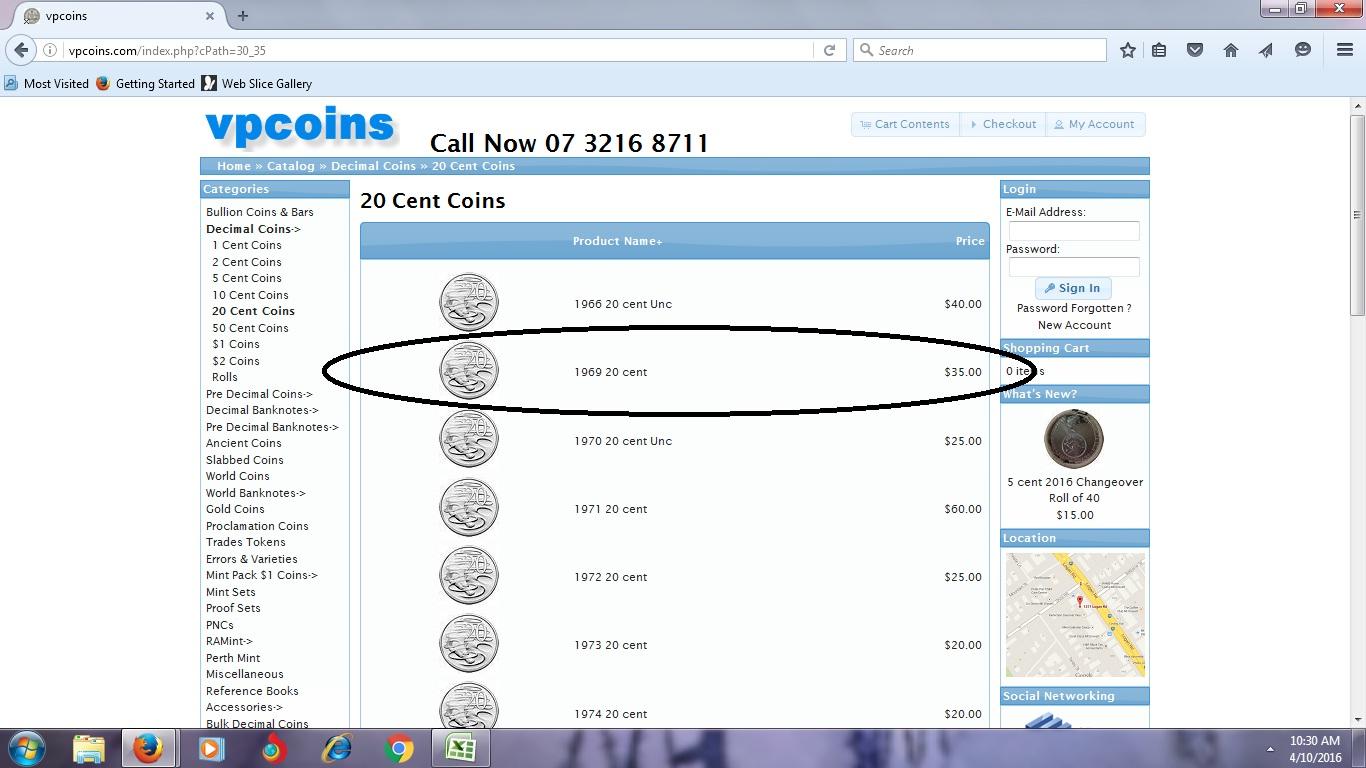Click the Password Forgotten link
1366x768 pixels.
1074,308
